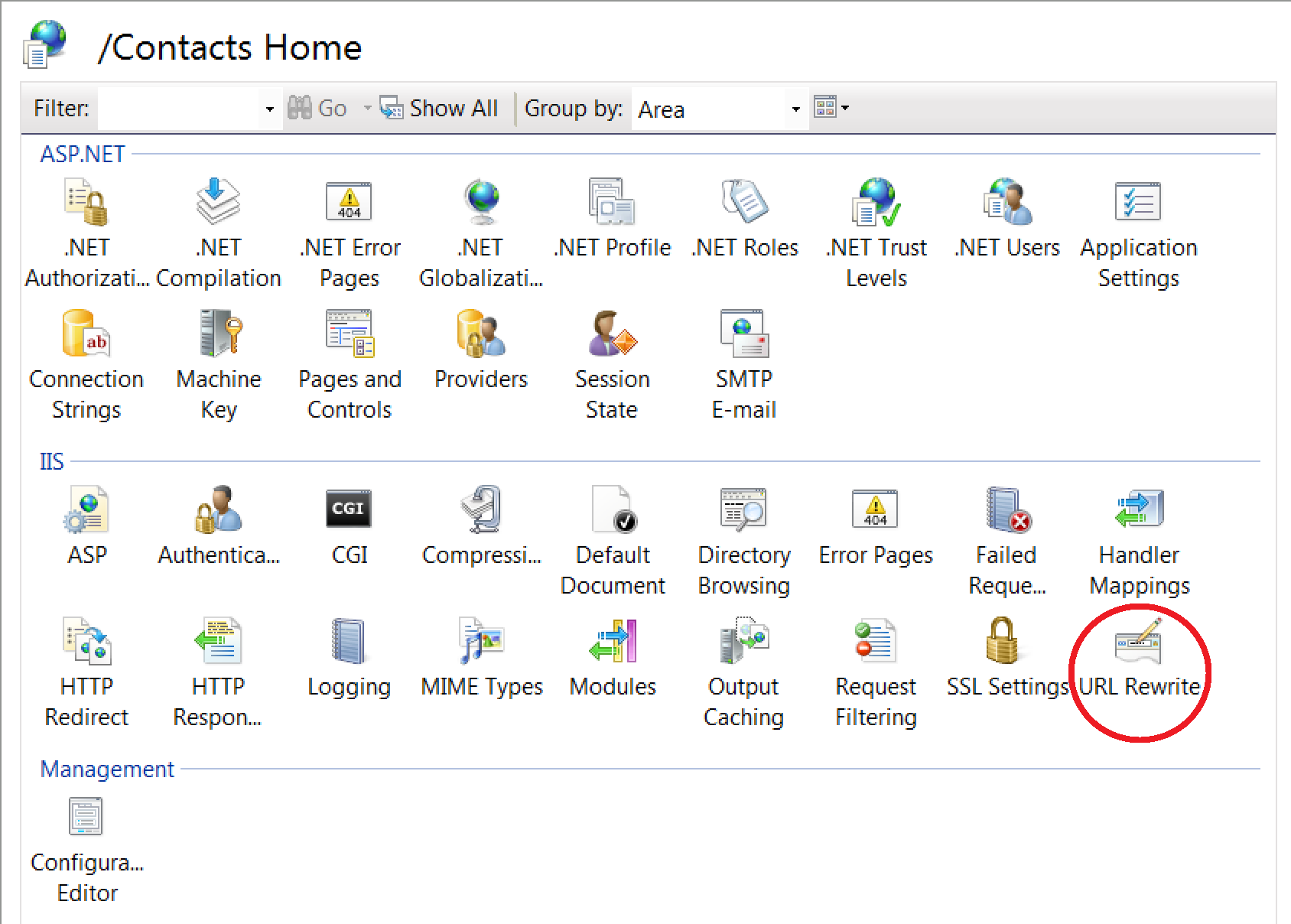Click the Show All toolbar item
Viewport: 1291px width, 924px height.
[x=439, y=108]
